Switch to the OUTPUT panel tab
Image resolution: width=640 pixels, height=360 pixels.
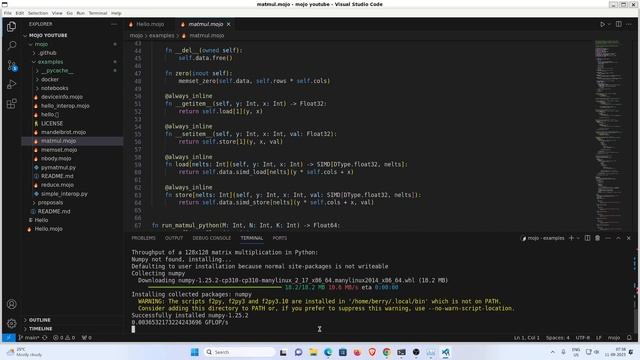point(174,238)
